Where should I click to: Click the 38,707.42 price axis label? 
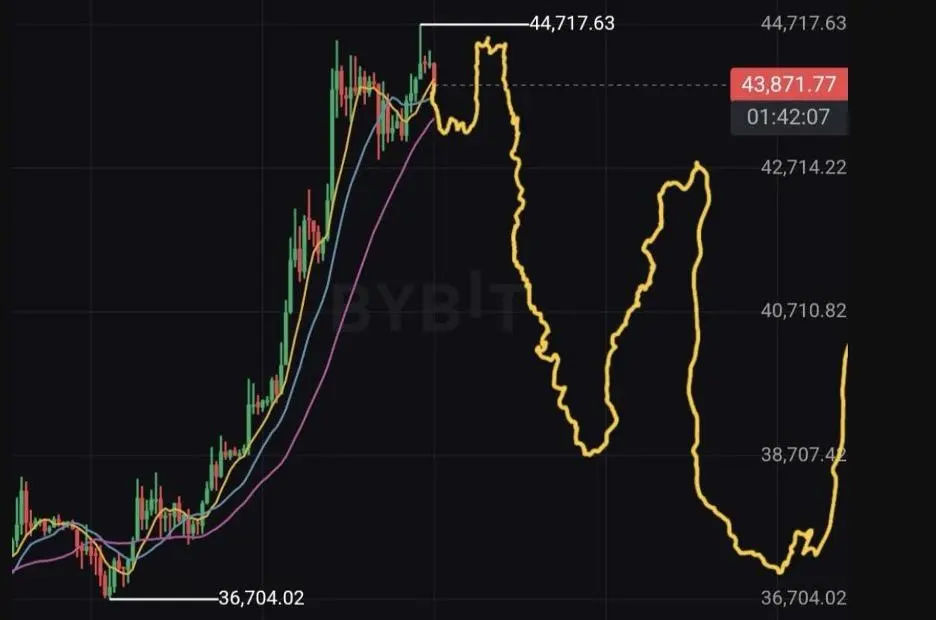coord(803,455)
